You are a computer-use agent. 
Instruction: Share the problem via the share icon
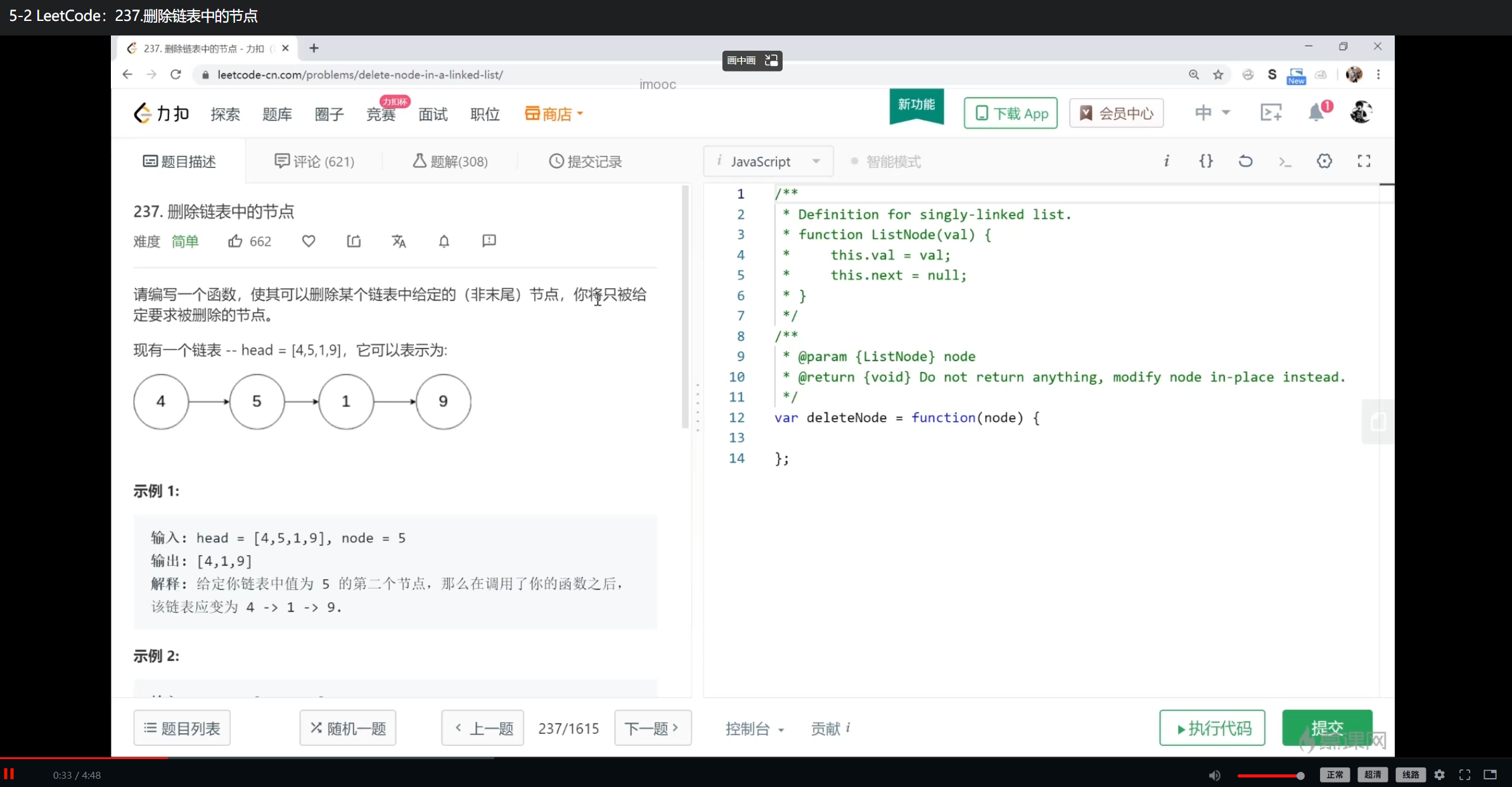pos(354,241)
